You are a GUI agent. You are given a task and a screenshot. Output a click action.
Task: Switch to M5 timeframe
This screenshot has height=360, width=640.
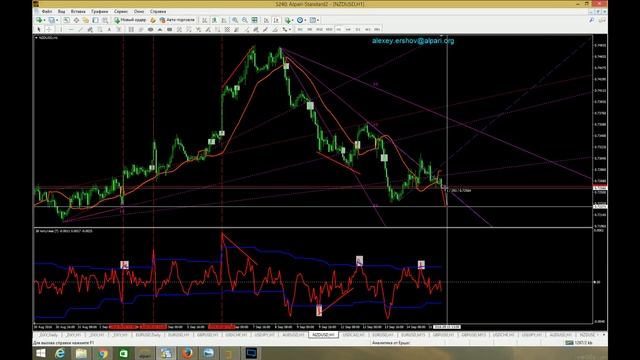click(x=309, y=29)
